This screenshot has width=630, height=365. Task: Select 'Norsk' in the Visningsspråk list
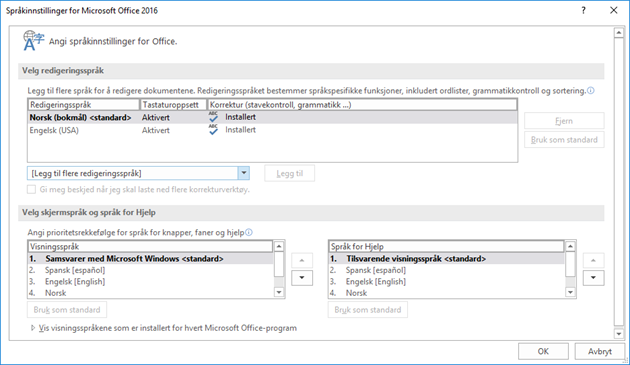[x=151, y=293]
